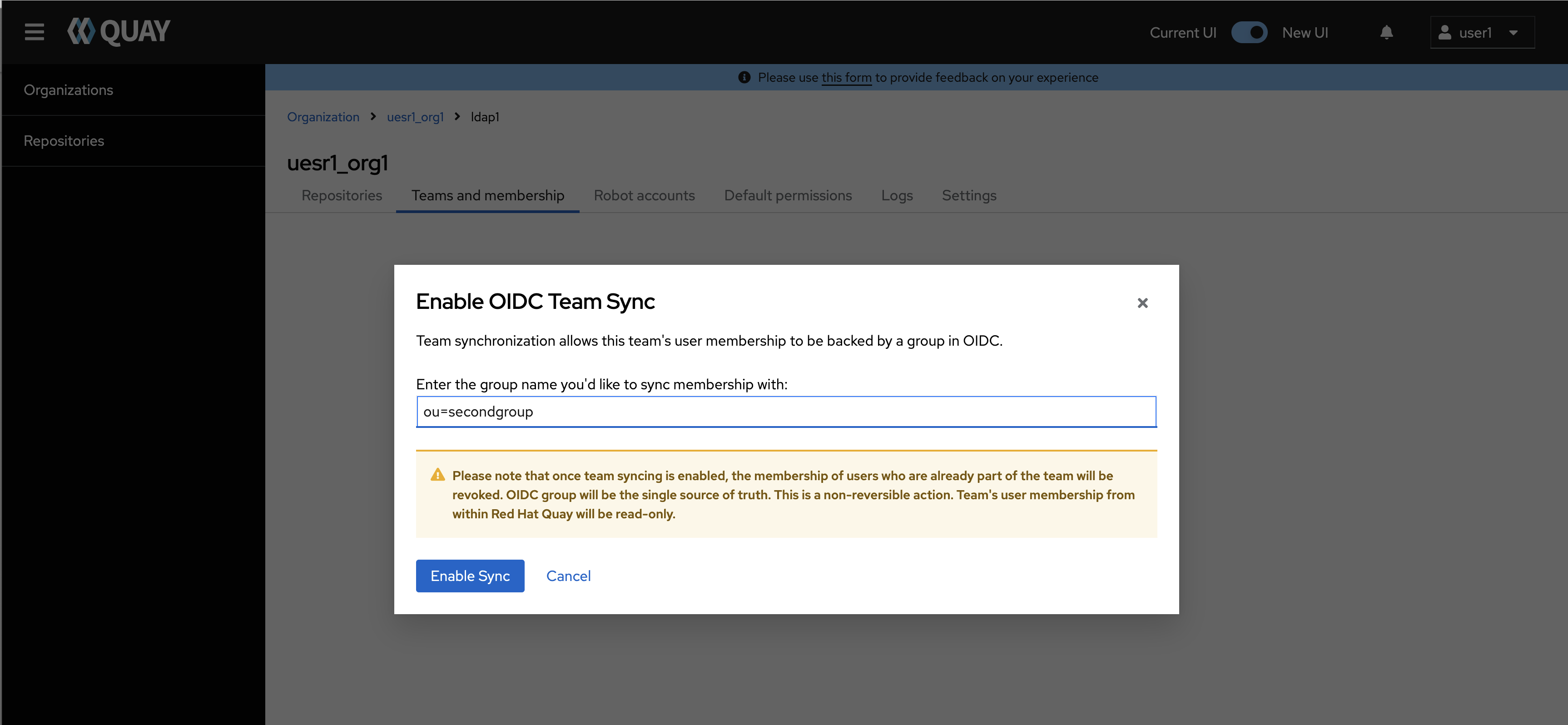Open the 'this form' feedback link

(x=846, y=77)
